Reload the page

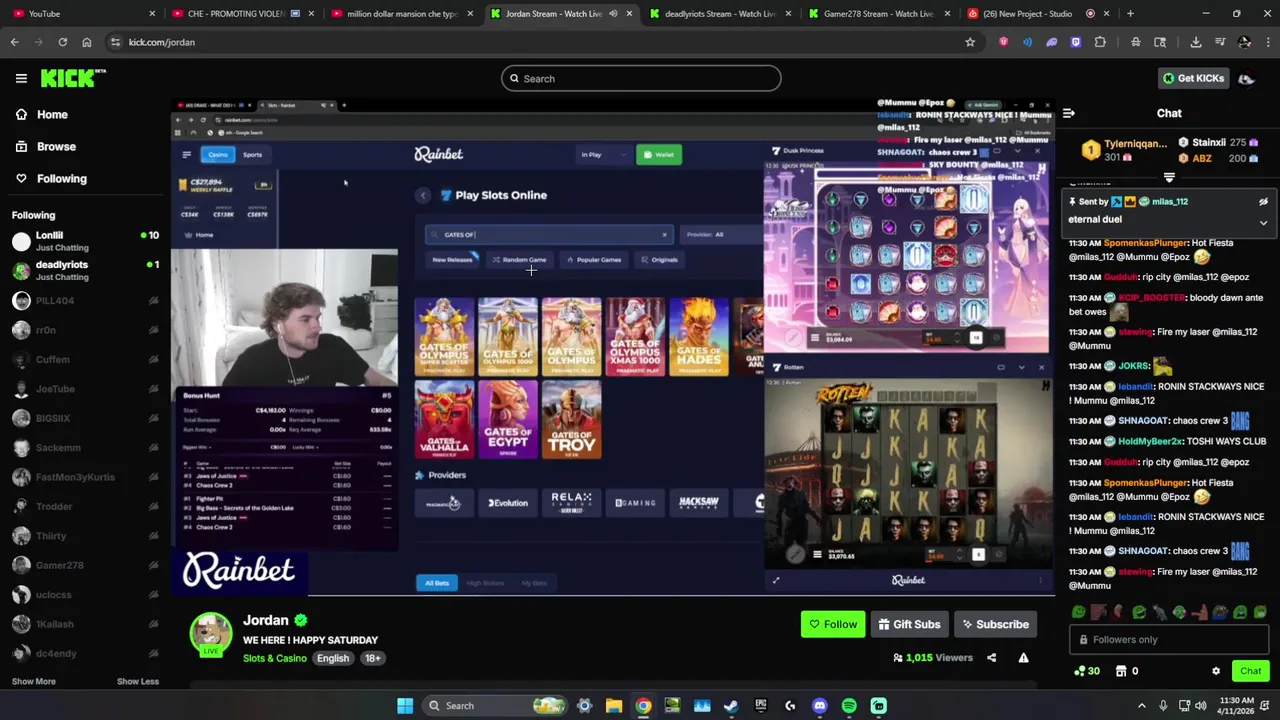point(63,42)
